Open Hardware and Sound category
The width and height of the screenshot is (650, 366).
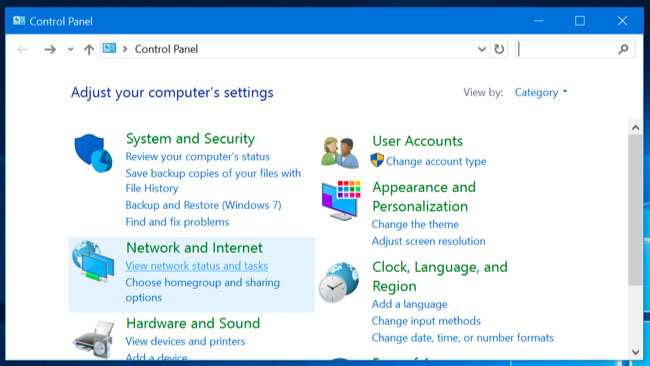pyautogui.click(x=193, y=323)
